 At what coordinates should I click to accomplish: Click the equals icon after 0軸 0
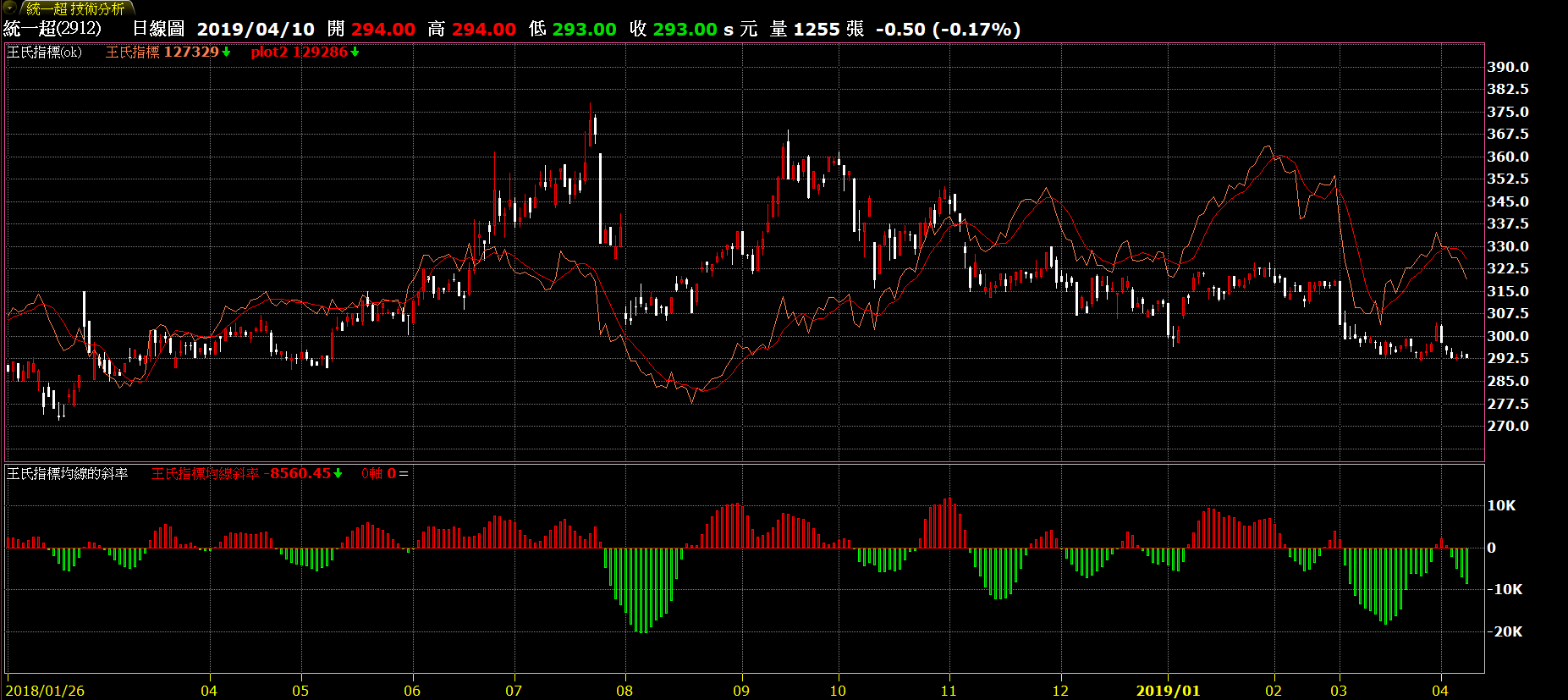404,474
